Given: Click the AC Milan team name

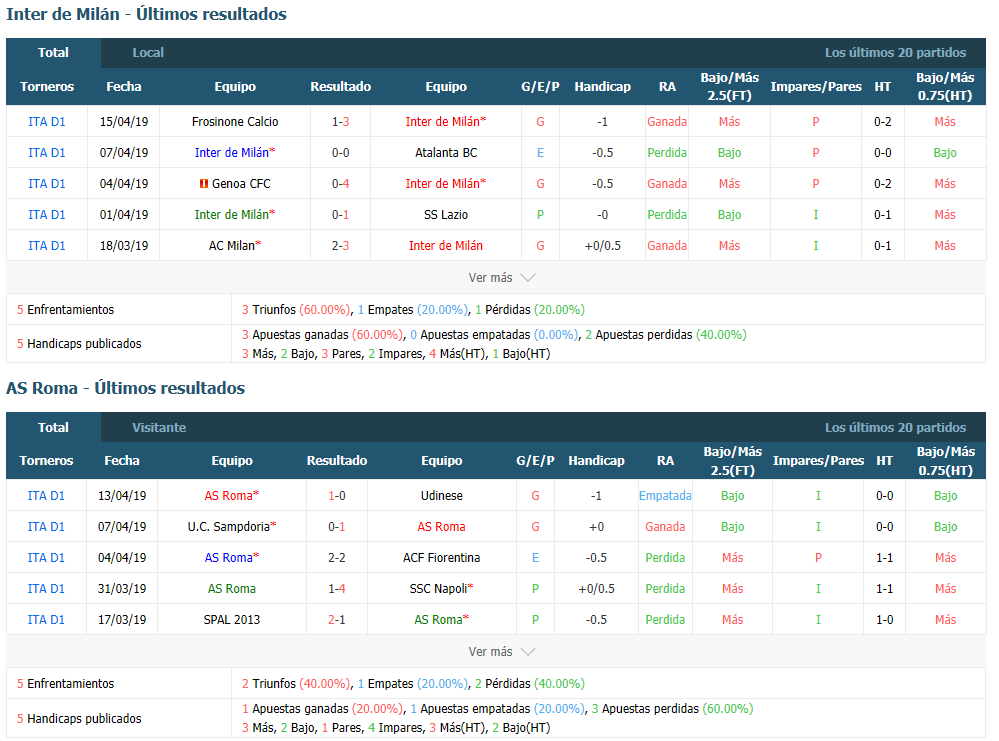Looking at the screenshot, I should (232, 246).
